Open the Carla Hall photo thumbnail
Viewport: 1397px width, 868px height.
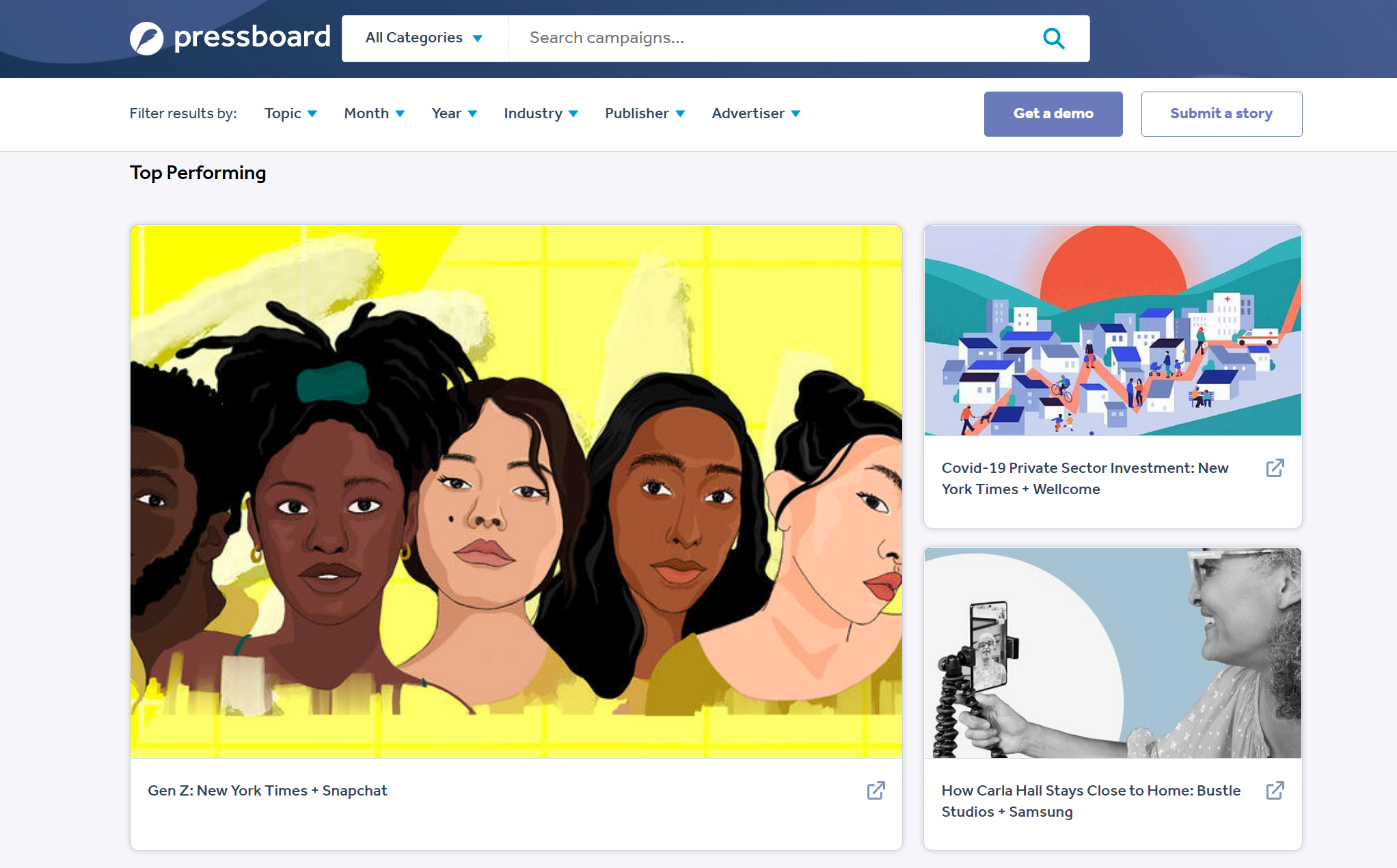1113,653
